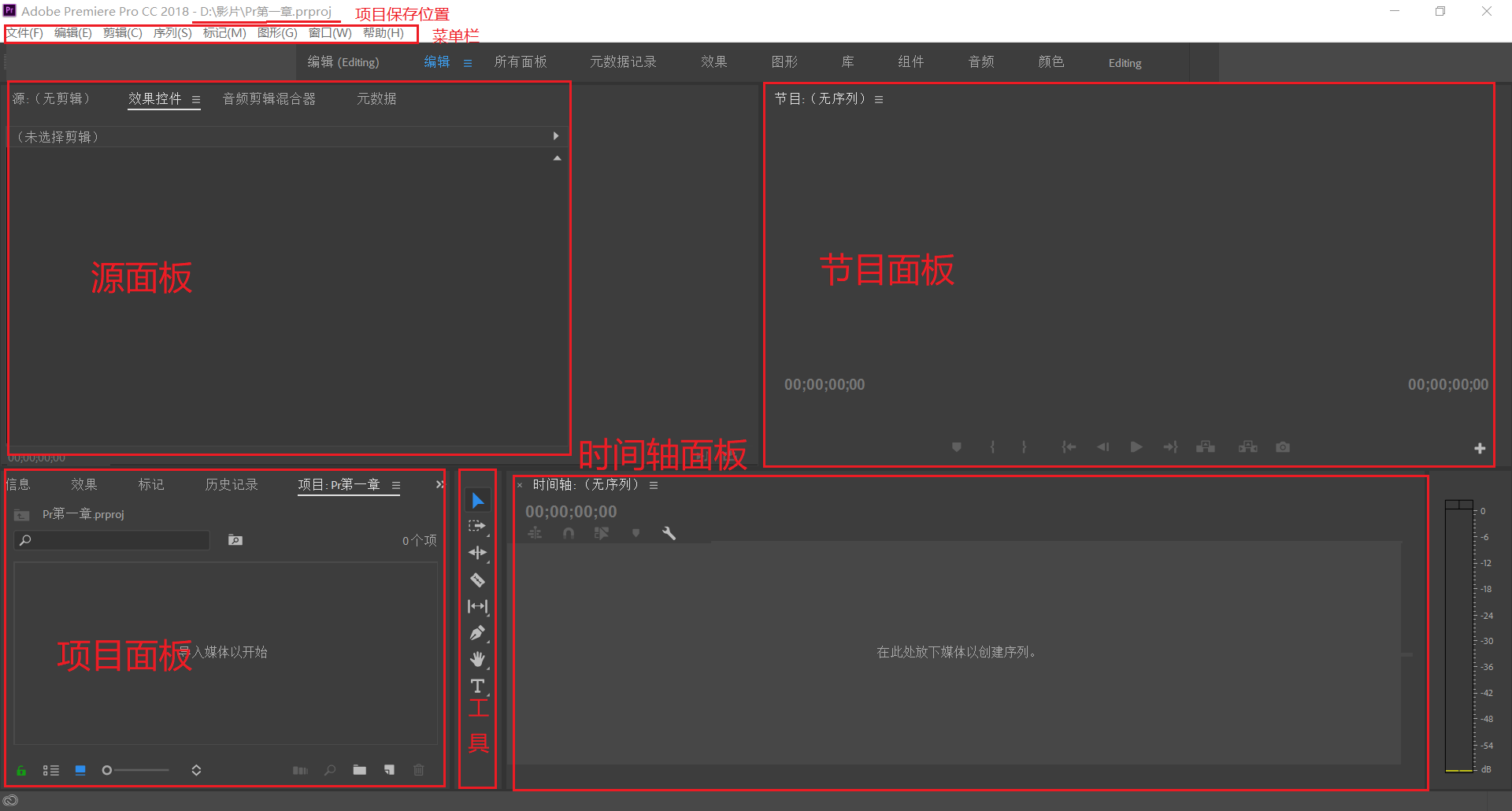Export frame with camera icon
The image size is (1512, 811).
(x=1283, y=447)
